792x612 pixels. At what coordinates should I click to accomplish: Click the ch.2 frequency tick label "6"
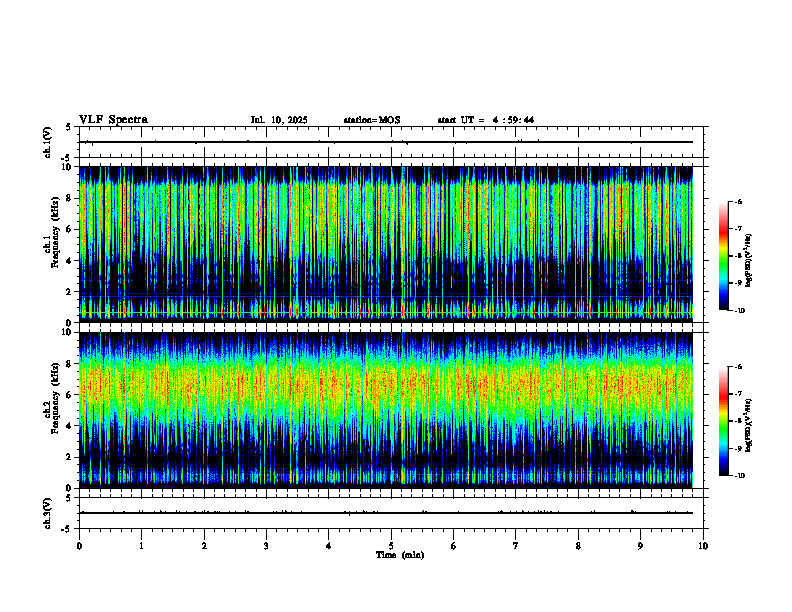pos(70,395)
